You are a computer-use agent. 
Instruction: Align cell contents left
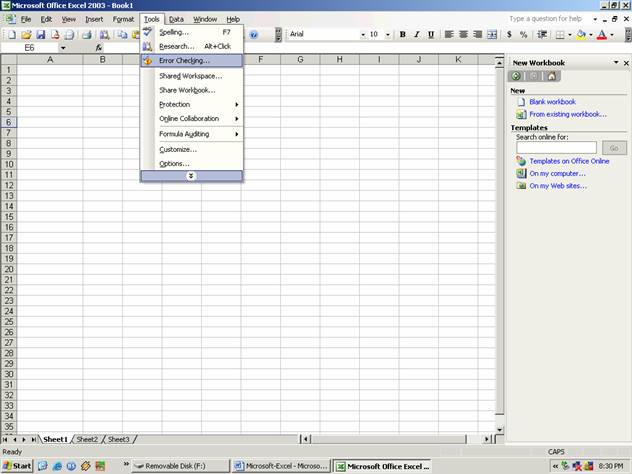click(x=449, y=35)
